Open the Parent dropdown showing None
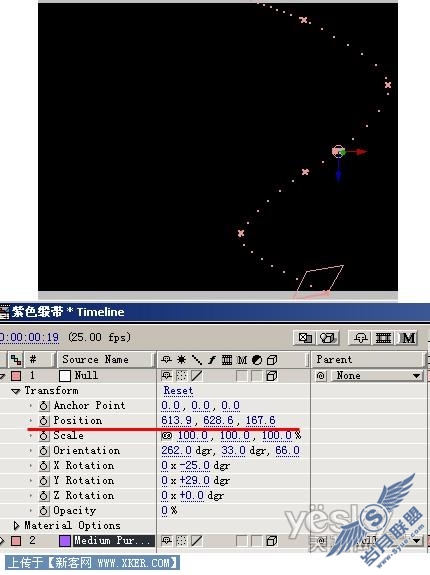430x575 pixels. (x=377, y=376)
